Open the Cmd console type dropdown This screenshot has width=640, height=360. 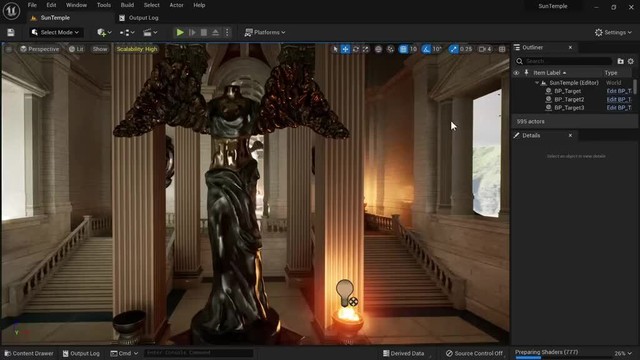click(124, 353)
